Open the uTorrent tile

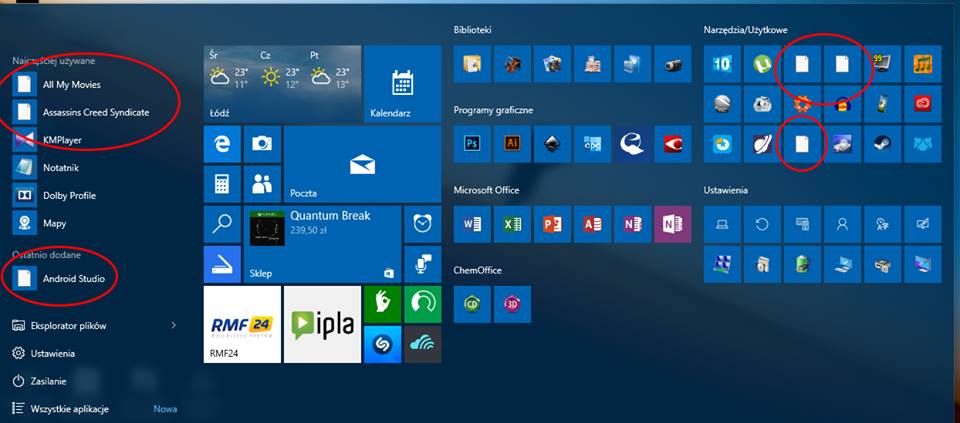point(762,64)
